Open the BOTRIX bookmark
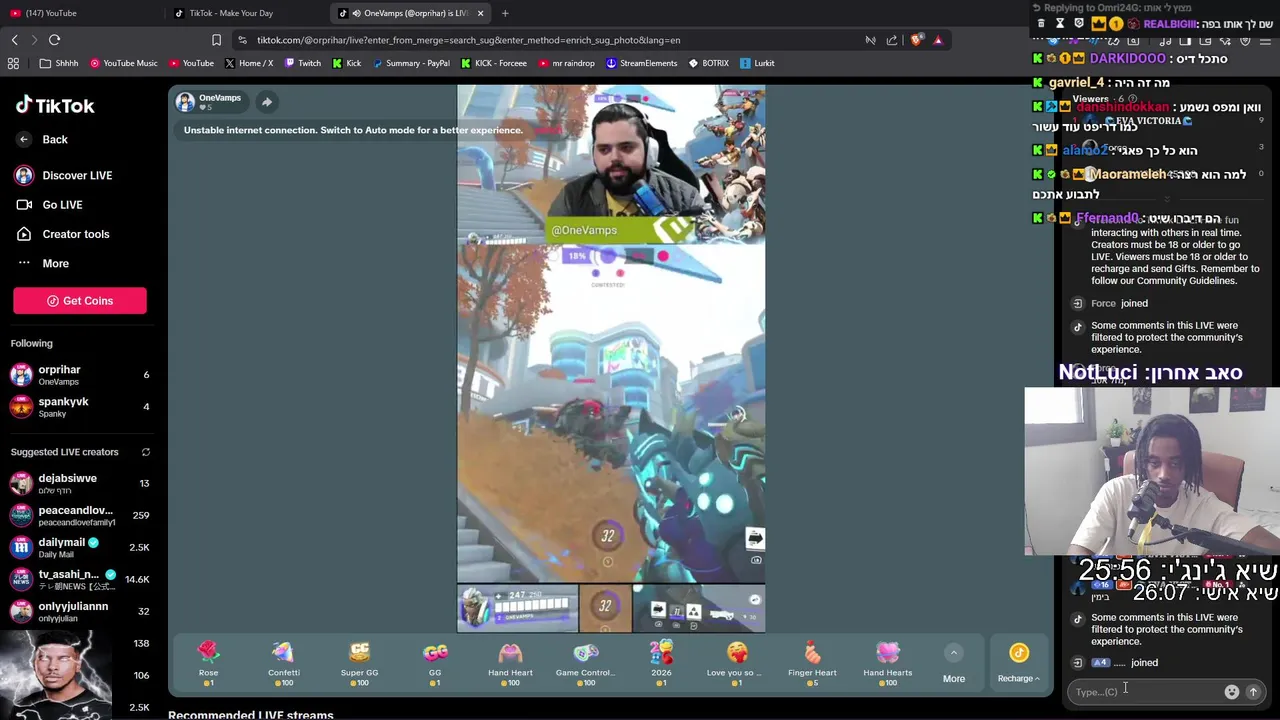Image resolution: width=1280 pixels, height=720 pixels. (x=708, y=63)
